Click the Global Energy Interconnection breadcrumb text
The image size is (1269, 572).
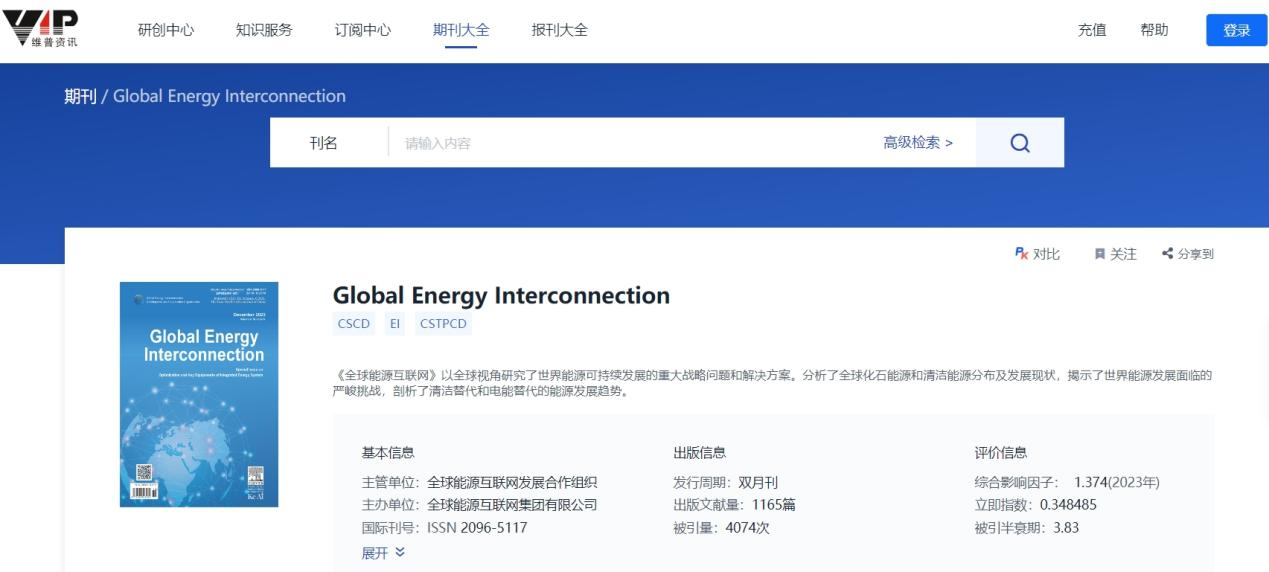coord(229,97)
